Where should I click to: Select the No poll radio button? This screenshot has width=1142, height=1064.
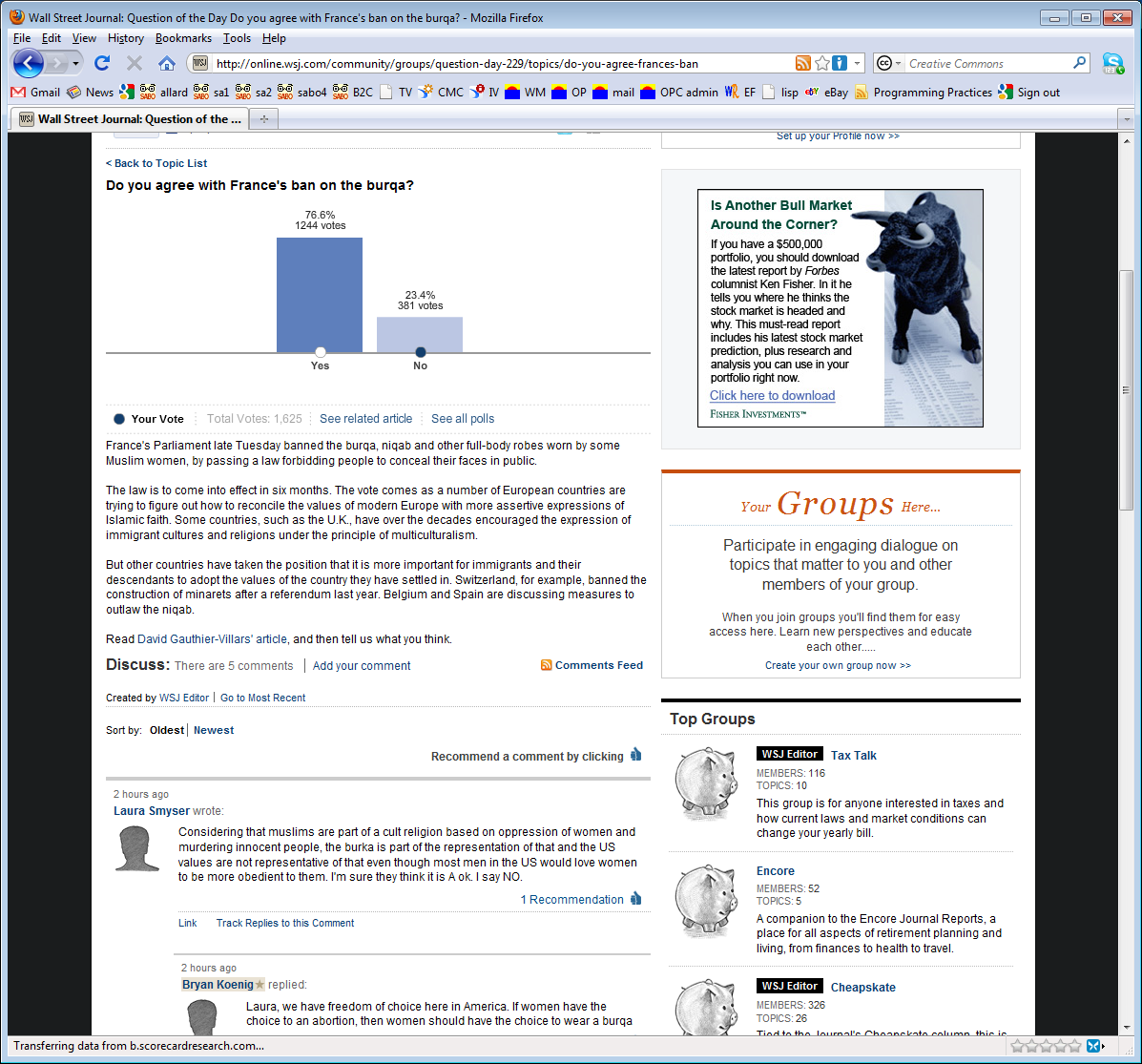pyautogui.click(x=421, y=352)
